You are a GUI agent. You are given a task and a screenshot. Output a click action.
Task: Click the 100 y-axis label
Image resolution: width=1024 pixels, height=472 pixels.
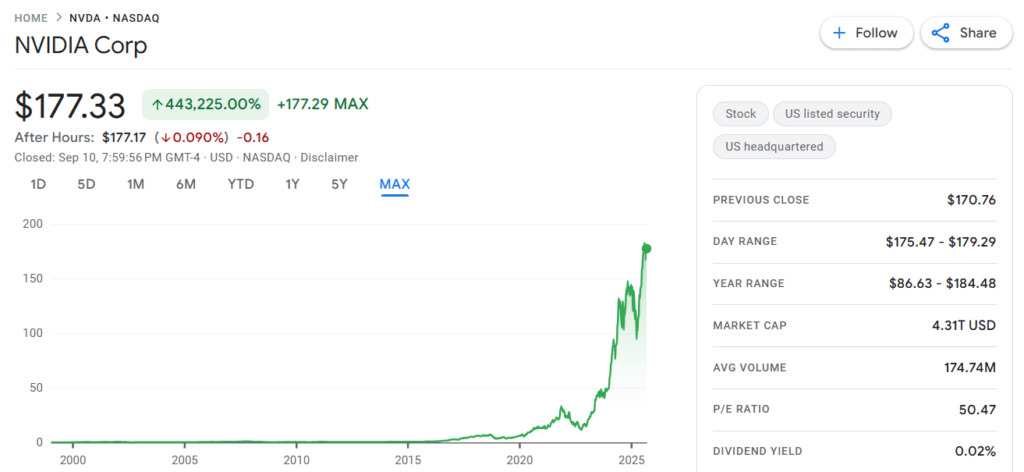[x=33, y=333]
